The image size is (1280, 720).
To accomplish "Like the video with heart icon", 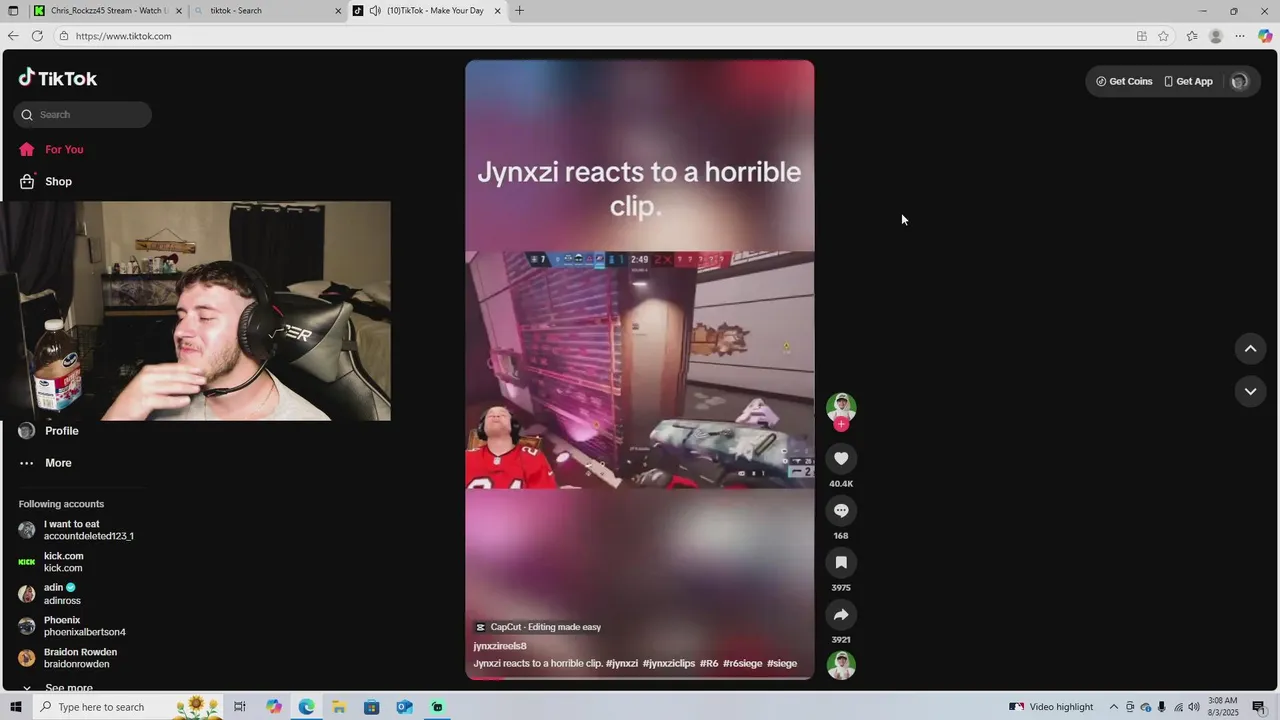I will (841, 458).
